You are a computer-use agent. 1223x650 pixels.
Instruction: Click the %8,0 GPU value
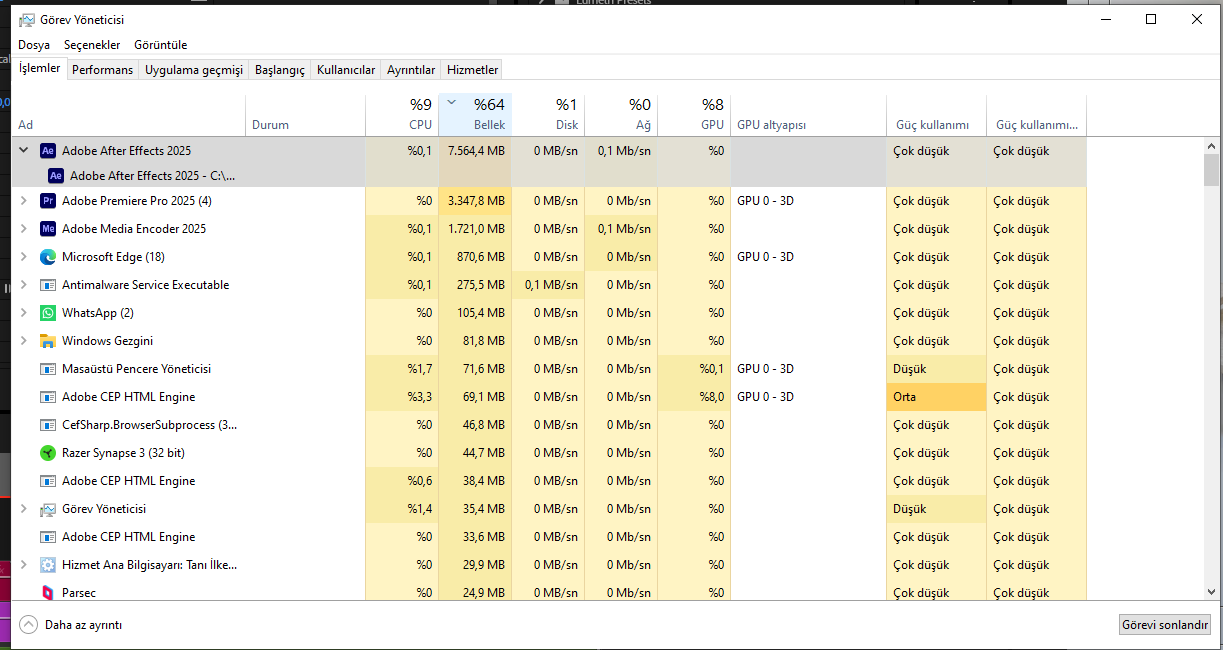click(712, 397)
